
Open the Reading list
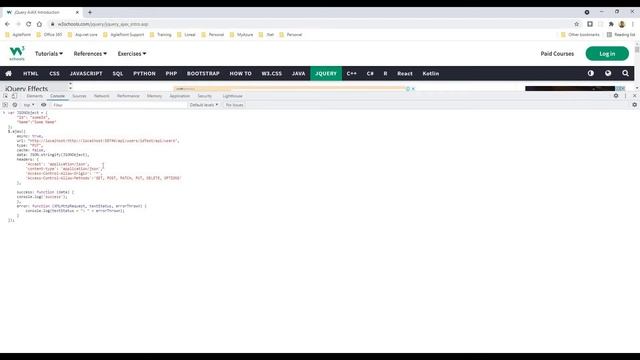pyautogui.click(x=621, y=35)
